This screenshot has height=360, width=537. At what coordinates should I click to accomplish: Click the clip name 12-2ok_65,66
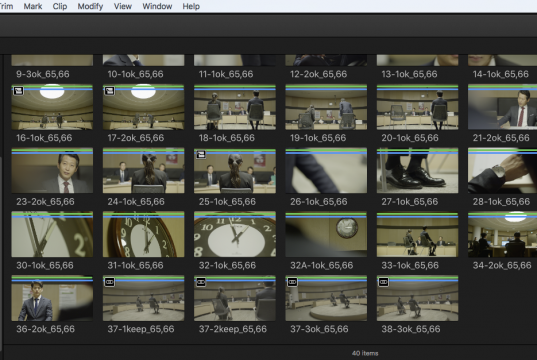click(x=319, y=74)
